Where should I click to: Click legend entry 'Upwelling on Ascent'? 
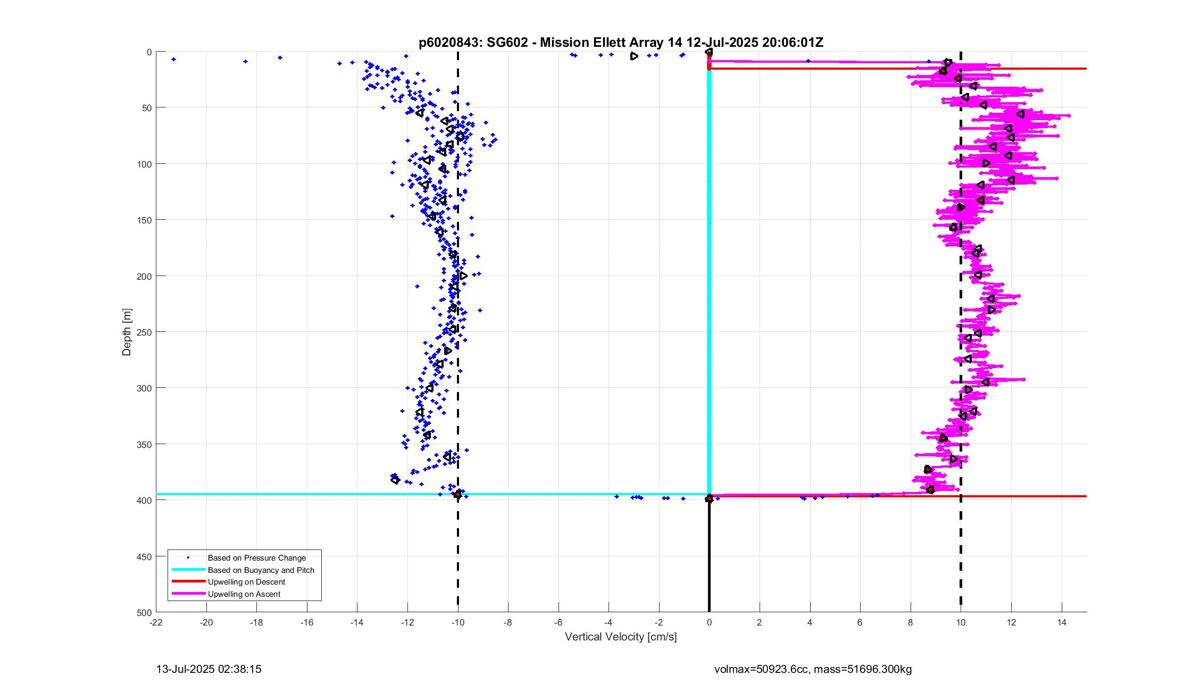point(244,594)
